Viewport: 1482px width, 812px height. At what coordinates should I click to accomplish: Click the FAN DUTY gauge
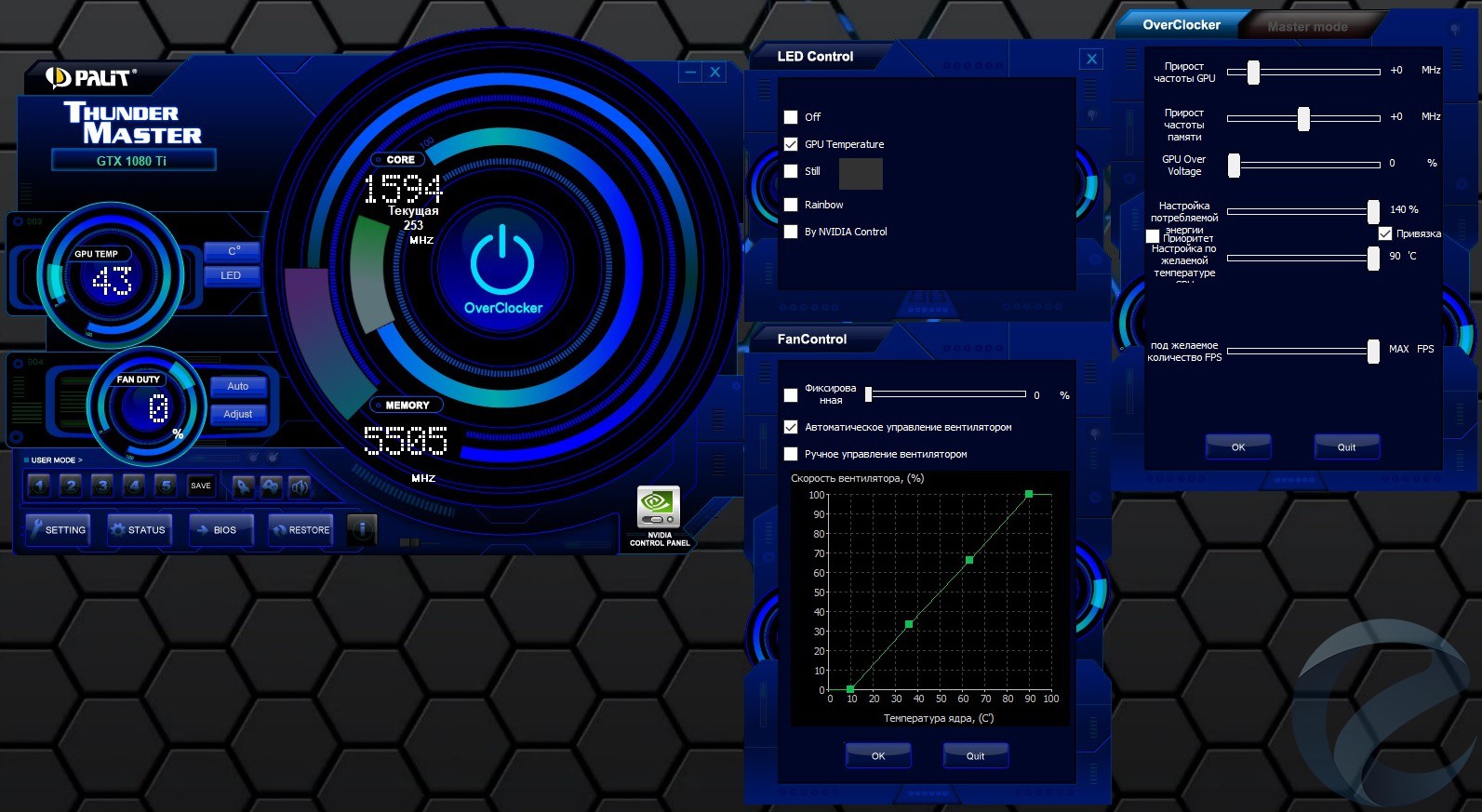click(x=145, y=405)
